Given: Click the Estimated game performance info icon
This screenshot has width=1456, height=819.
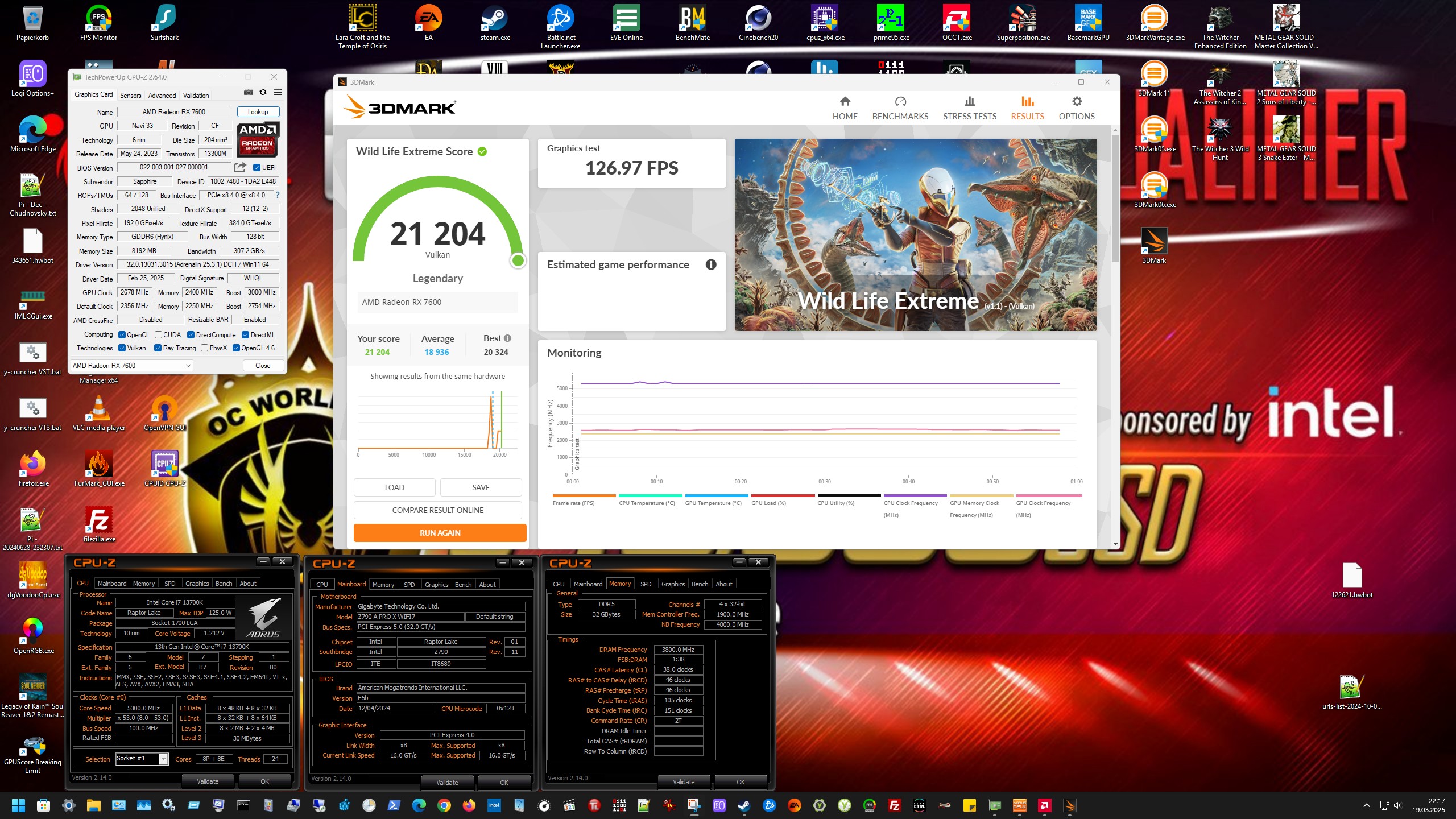Looking at the screenshot, I should point(711,264).
